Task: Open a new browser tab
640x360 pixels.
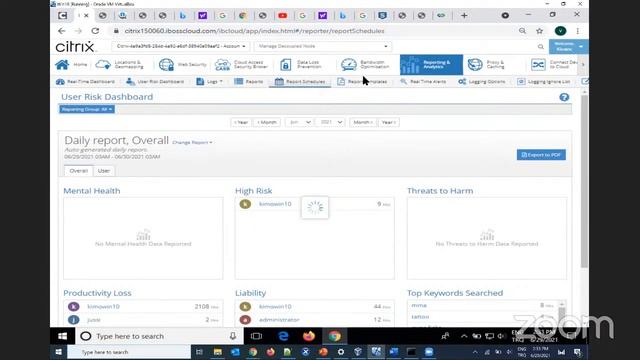Action: coord(464,16)
